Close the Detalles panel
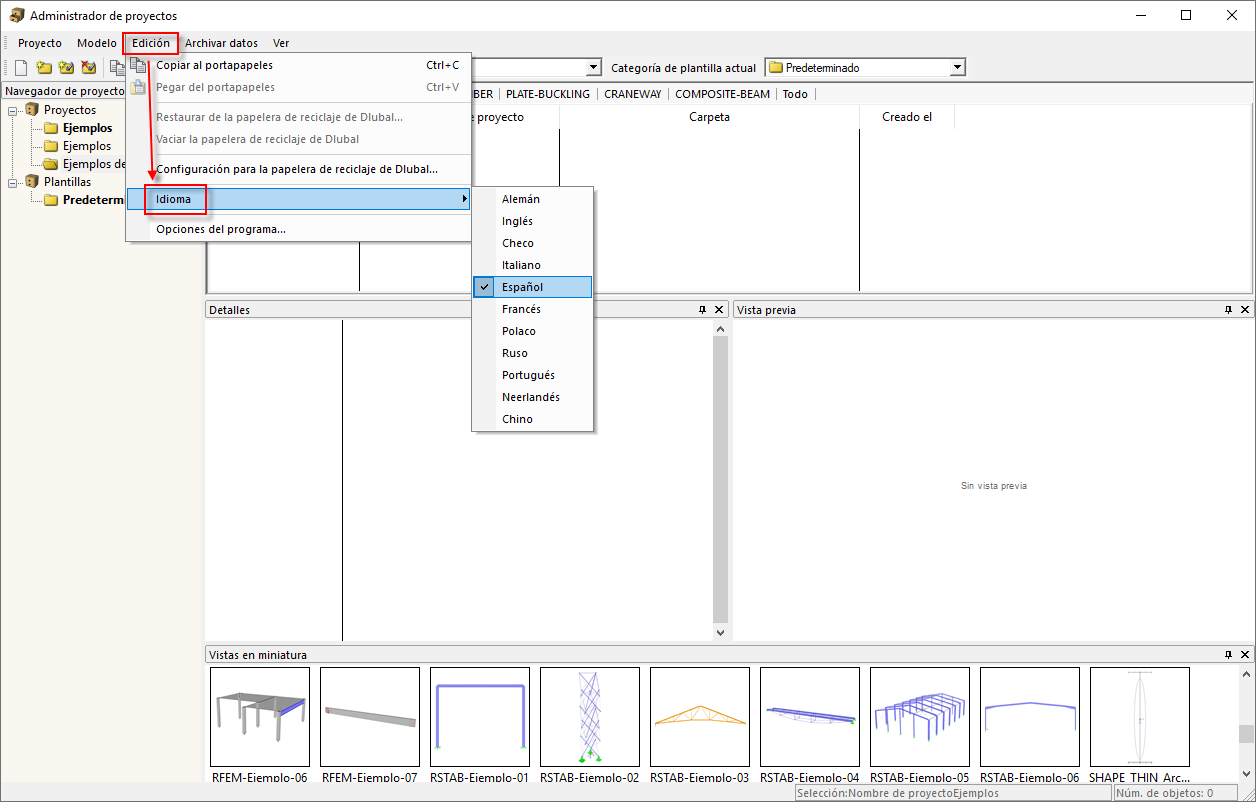This screenshot has width=1256, height=802. pos(719,310)
